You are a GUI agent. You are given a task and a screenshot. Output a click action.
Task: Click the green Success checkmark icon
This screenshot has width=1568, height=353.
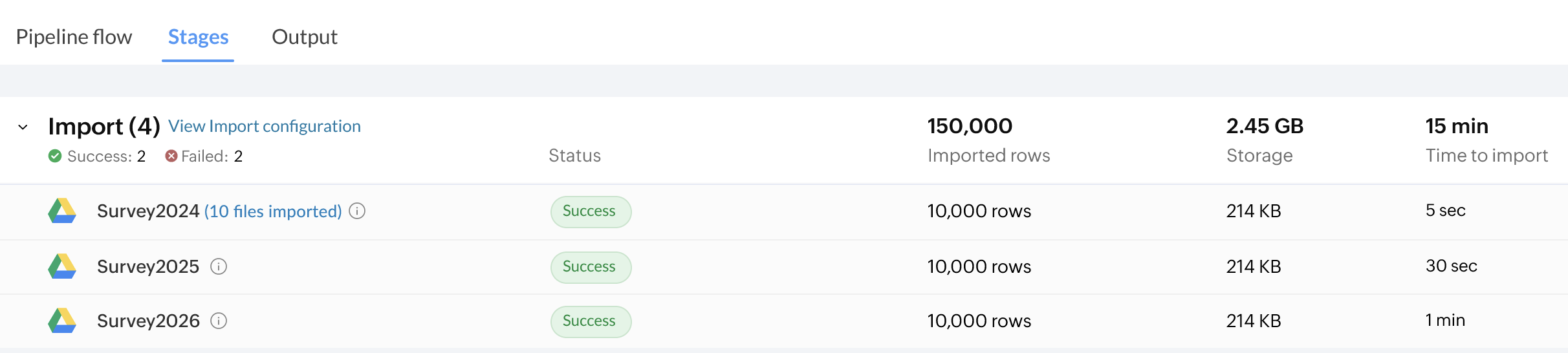[55, 156]
